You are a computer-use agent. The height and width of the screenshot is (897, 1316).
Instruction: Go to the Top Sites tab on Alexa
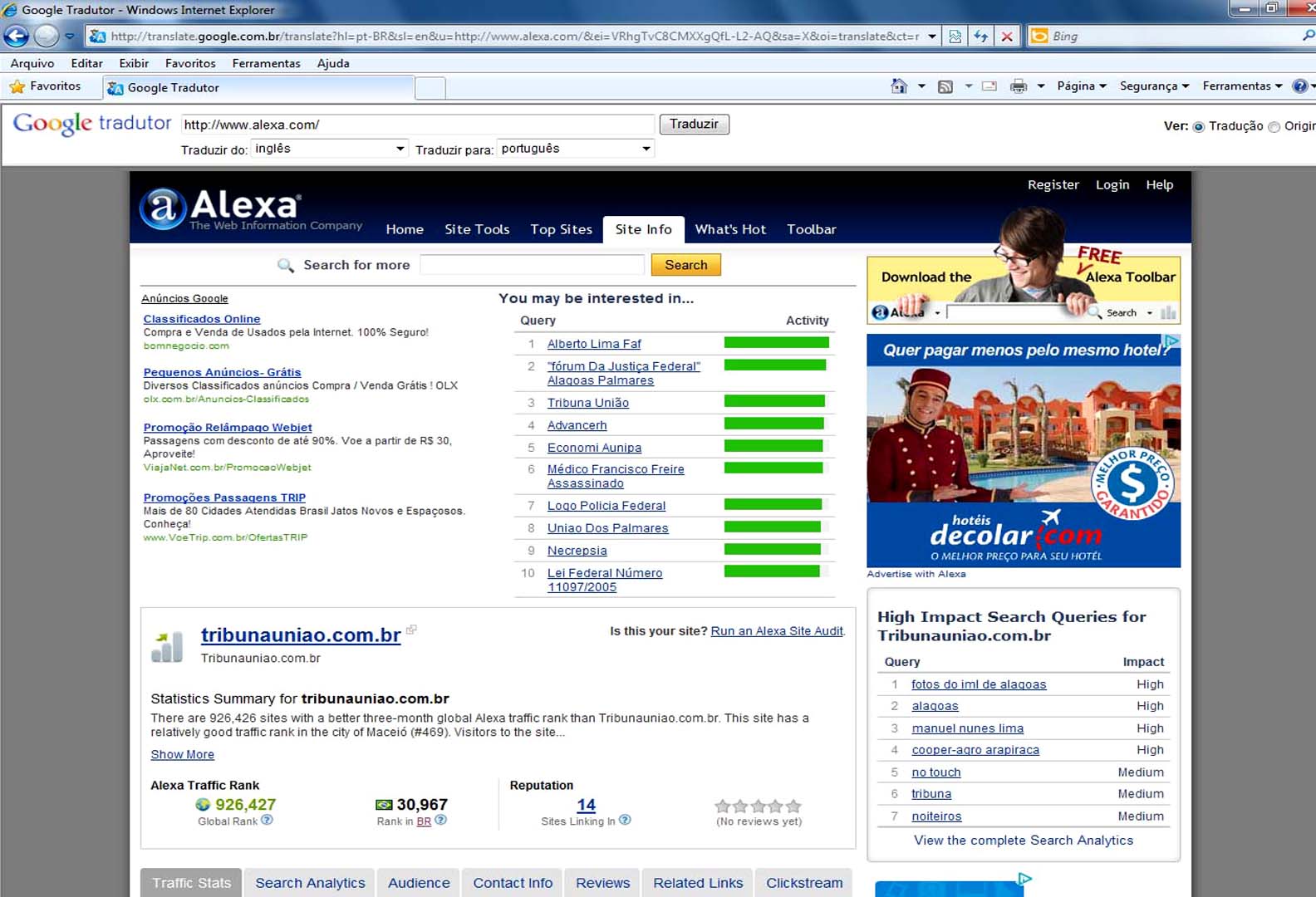pos(562,229)
